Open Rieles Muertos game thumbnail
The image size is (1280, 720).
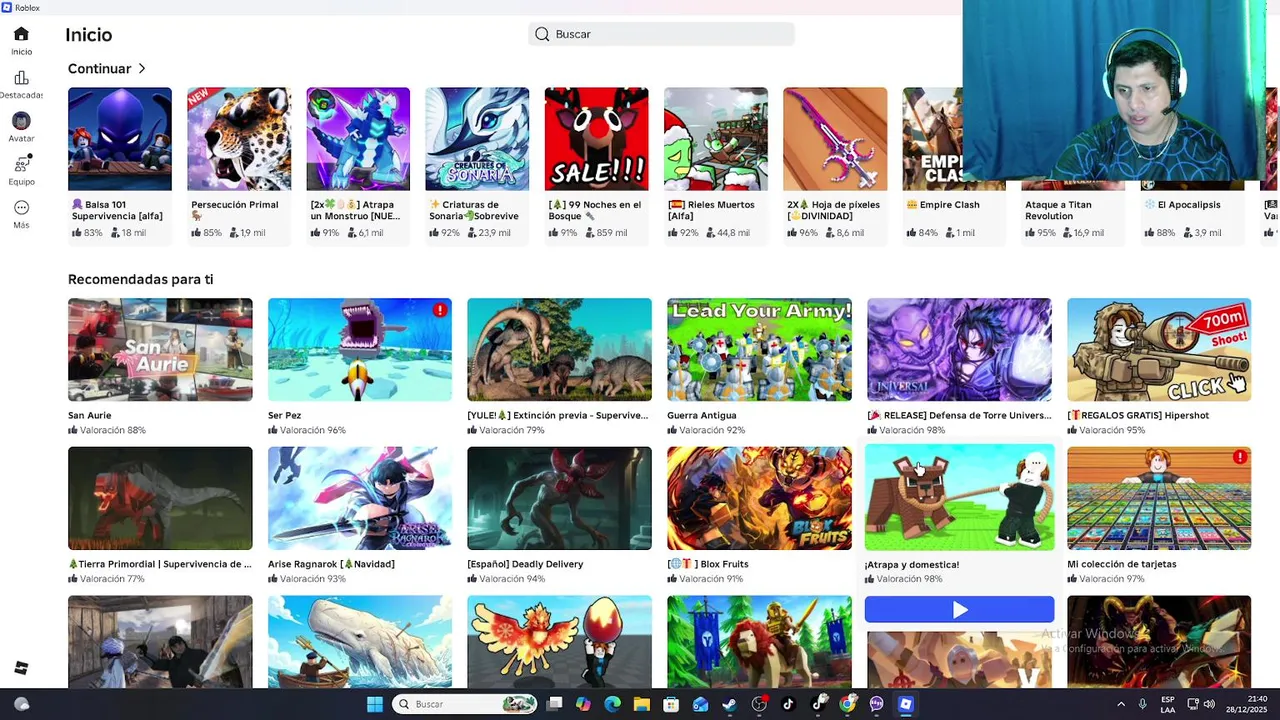pos(716,139)
